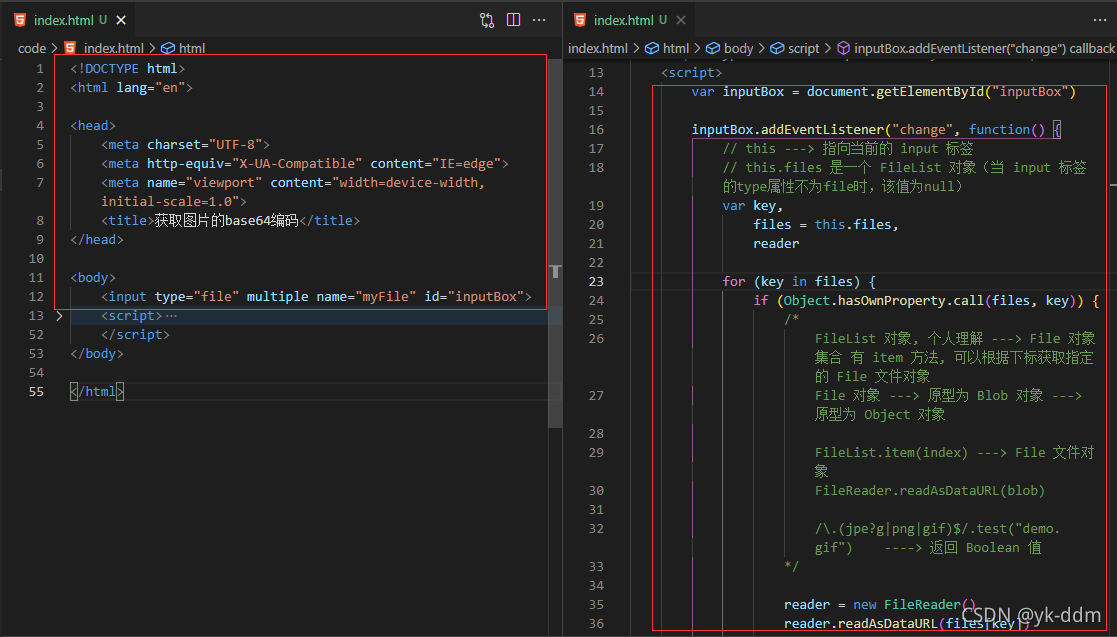Click HTML5 file icon on left tab
The height and width of the screenshot is (637, 1117).
point(20,20)
